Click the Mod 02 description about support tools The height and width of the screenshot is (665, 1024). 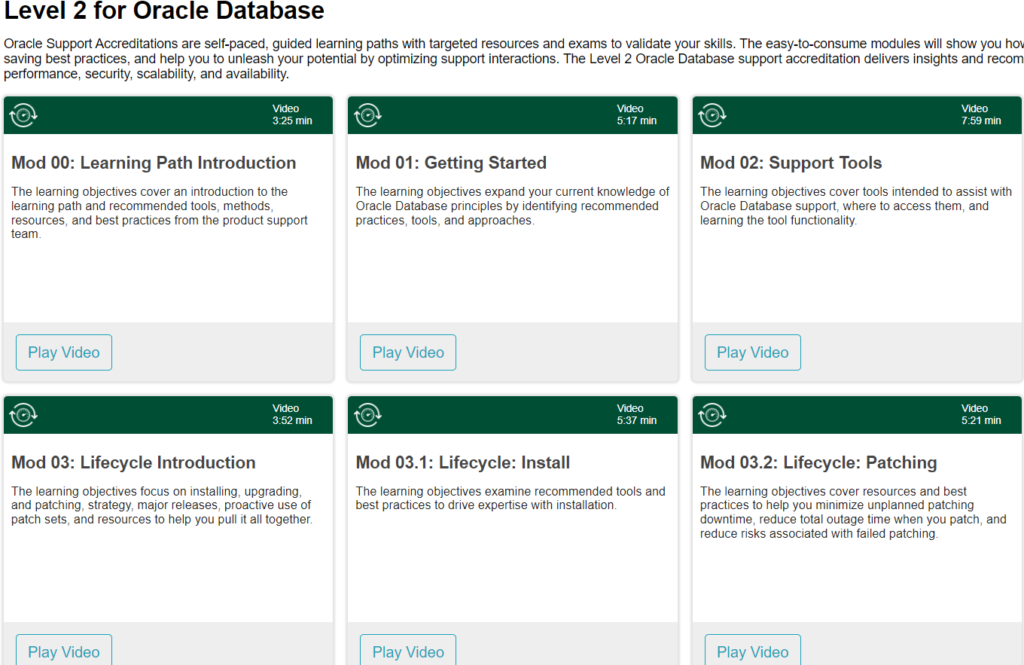pyautogui.click(x=856, y=206)
